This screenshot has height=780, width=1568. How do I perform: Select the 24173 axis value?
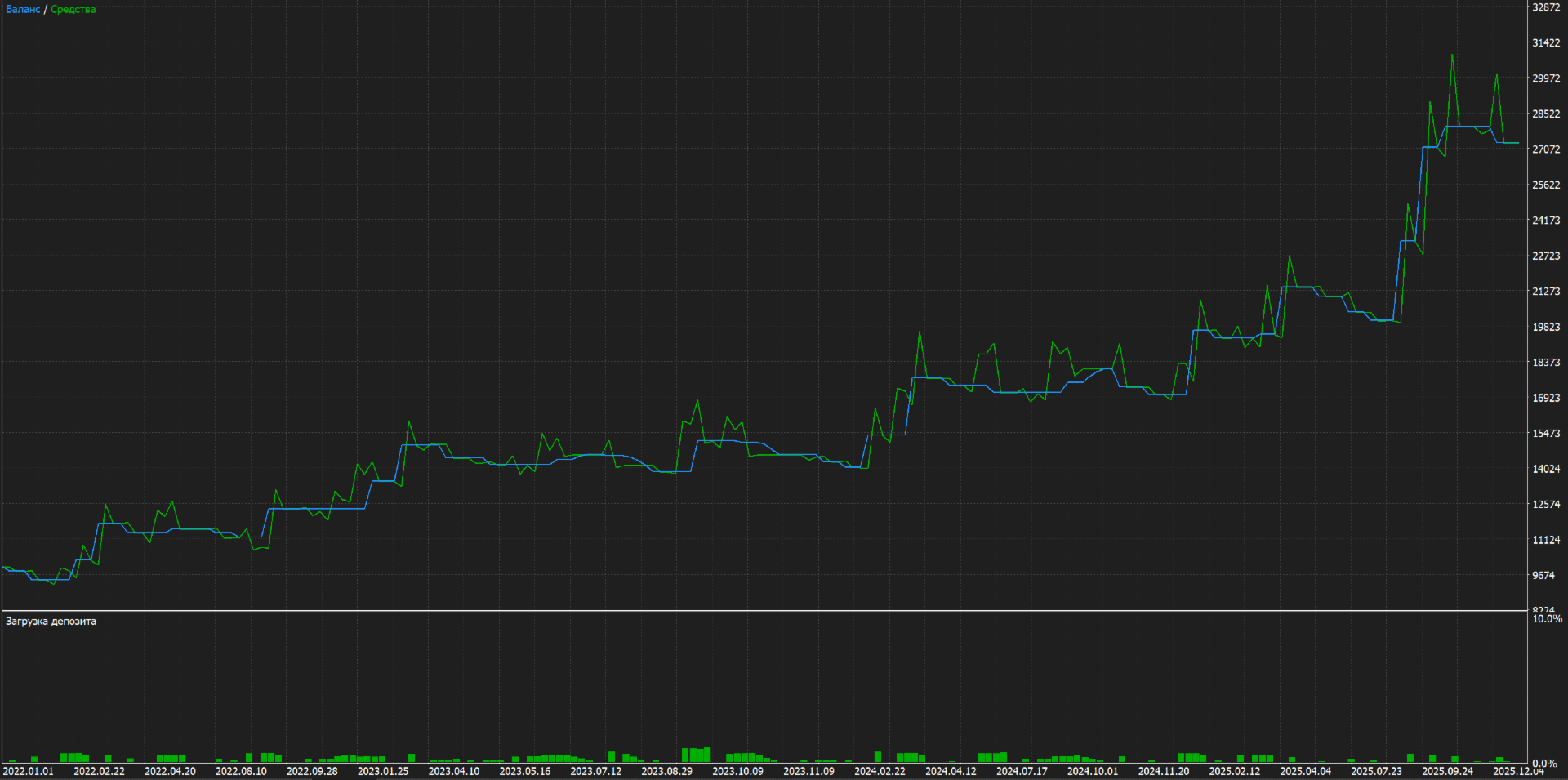(x=1546, y=221)
